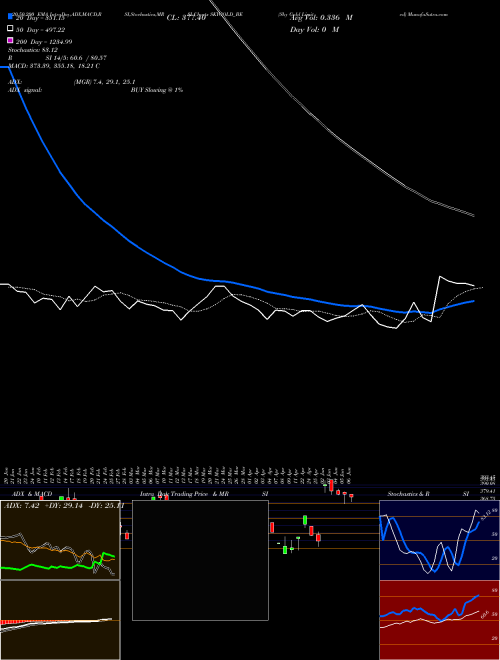
Task: Click the MACD: 373.39, 355.18 reading
Action: pos(54,66)
